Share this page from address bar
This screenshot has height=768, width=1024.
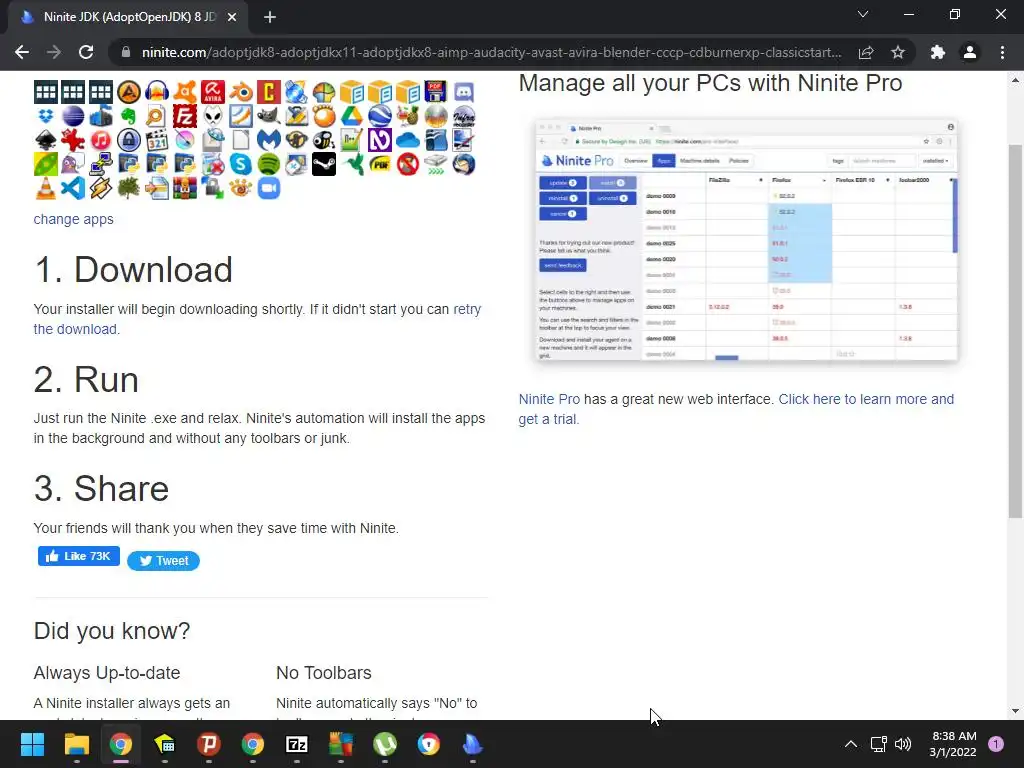click(866, 52)
